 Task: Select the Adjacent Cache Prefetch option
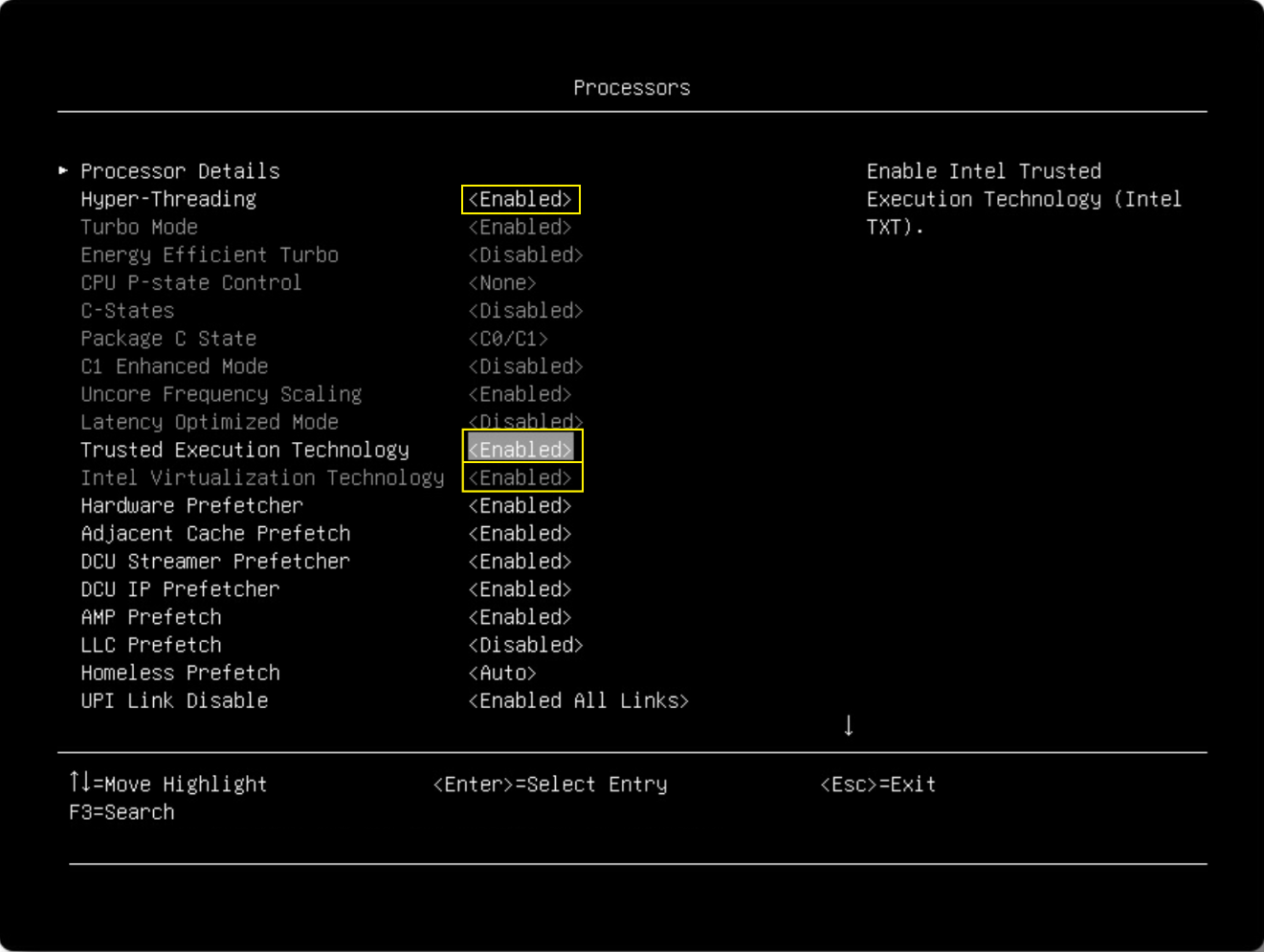pyautogui.click(x=215, y=533)
